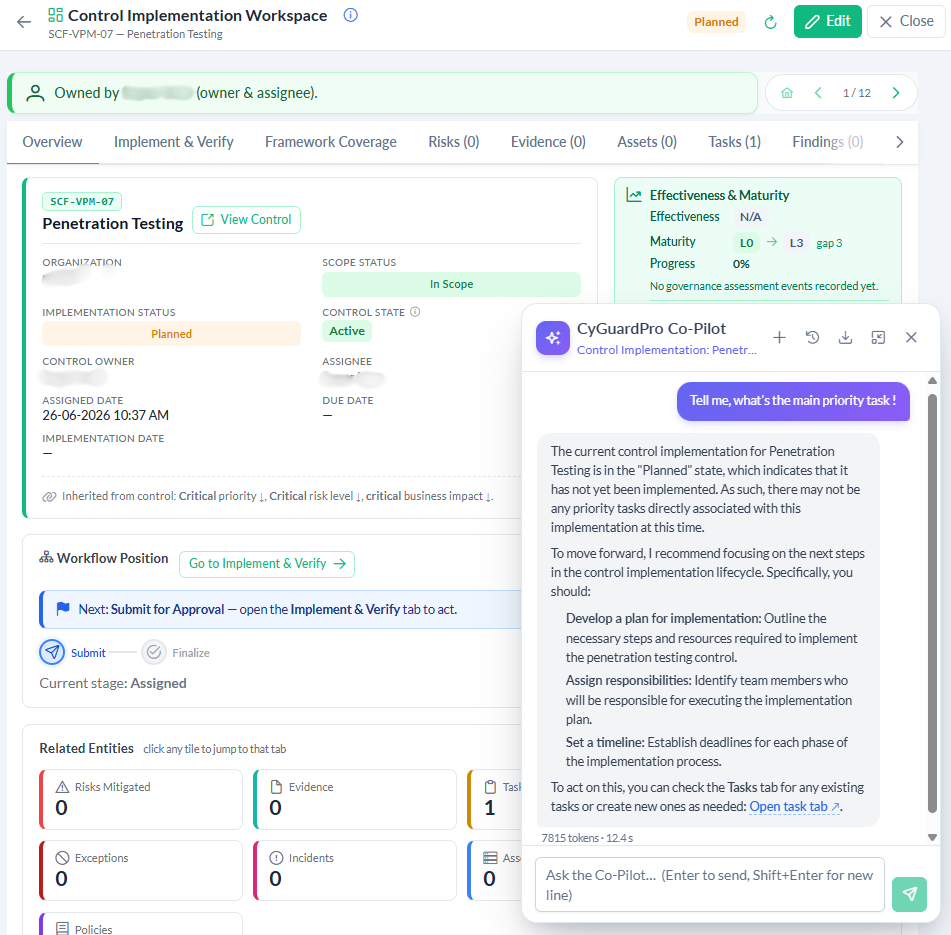The image size is (951, 935).
Task: Click the Planned implementation status pill
Action: click(x=171, y=334)
